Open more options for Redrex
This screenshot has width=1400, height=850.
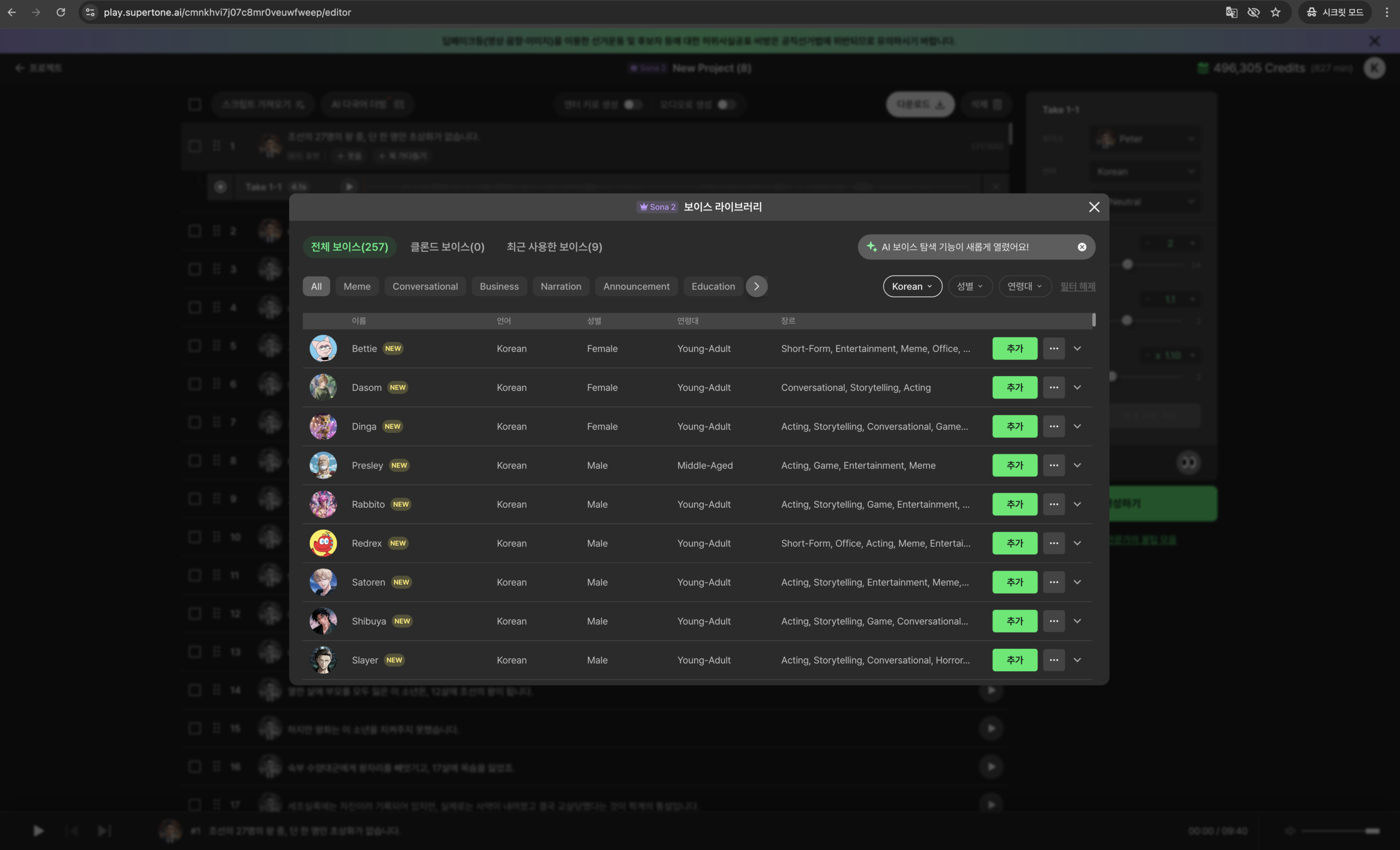[x=1053, y=543]
